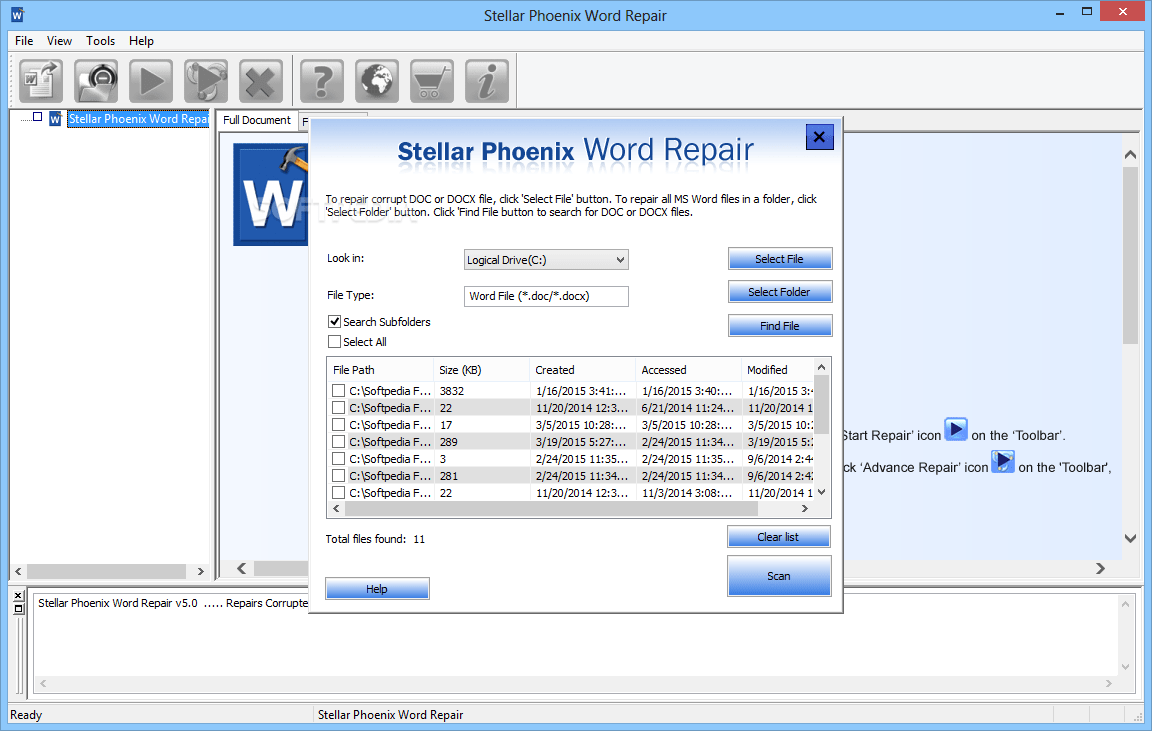Switch to the Full Document tab
1152x731 pixels.
[257, 120]
